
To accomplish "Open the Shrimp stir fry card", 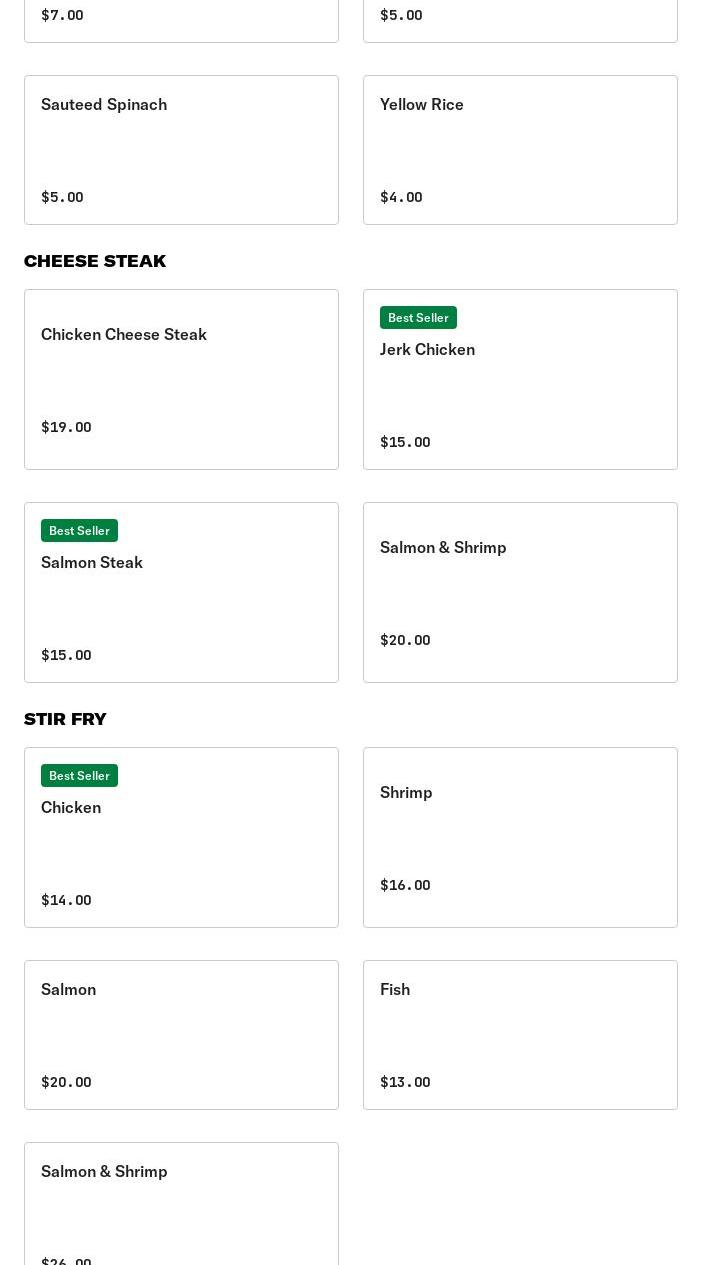I will pos(520,837).
